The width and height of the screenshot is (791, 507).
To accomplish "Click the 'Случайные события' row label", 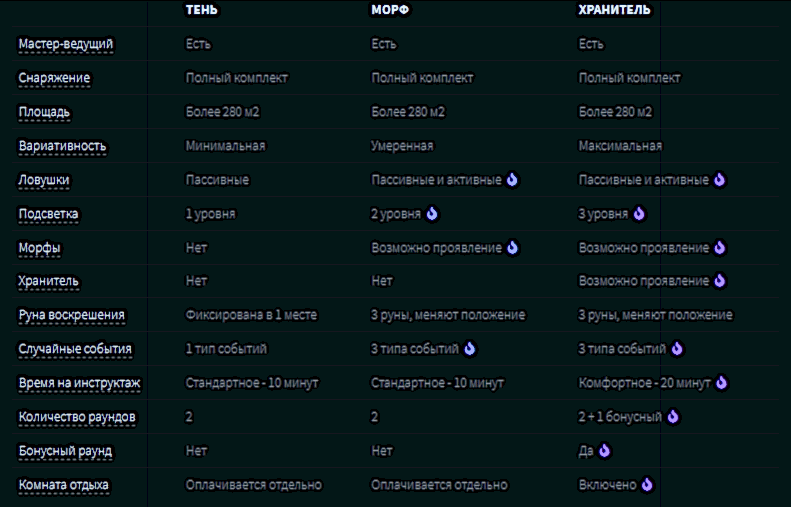I will point(75,349).
